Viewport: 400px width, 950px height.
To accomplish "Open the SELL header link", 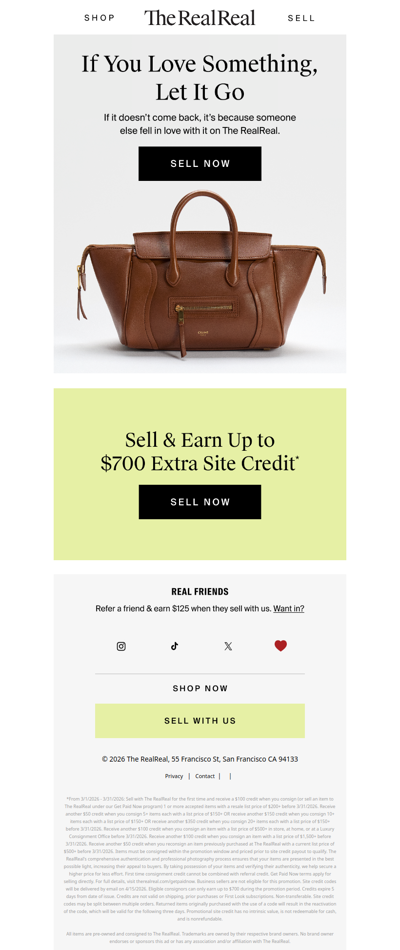I will tap(301, 18).
